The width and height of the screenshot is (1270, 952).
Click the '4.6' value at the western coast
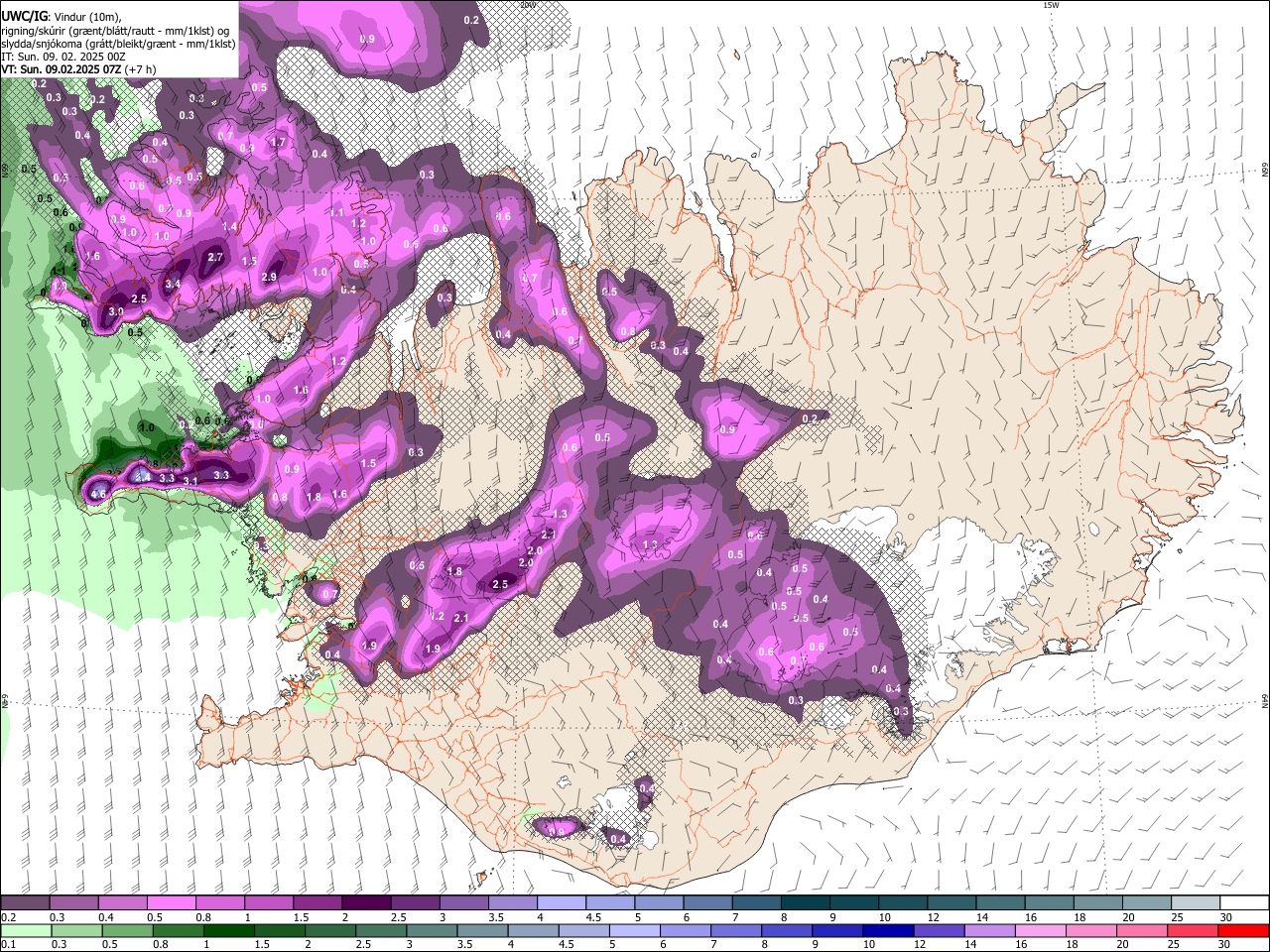(x=98, y=494)
